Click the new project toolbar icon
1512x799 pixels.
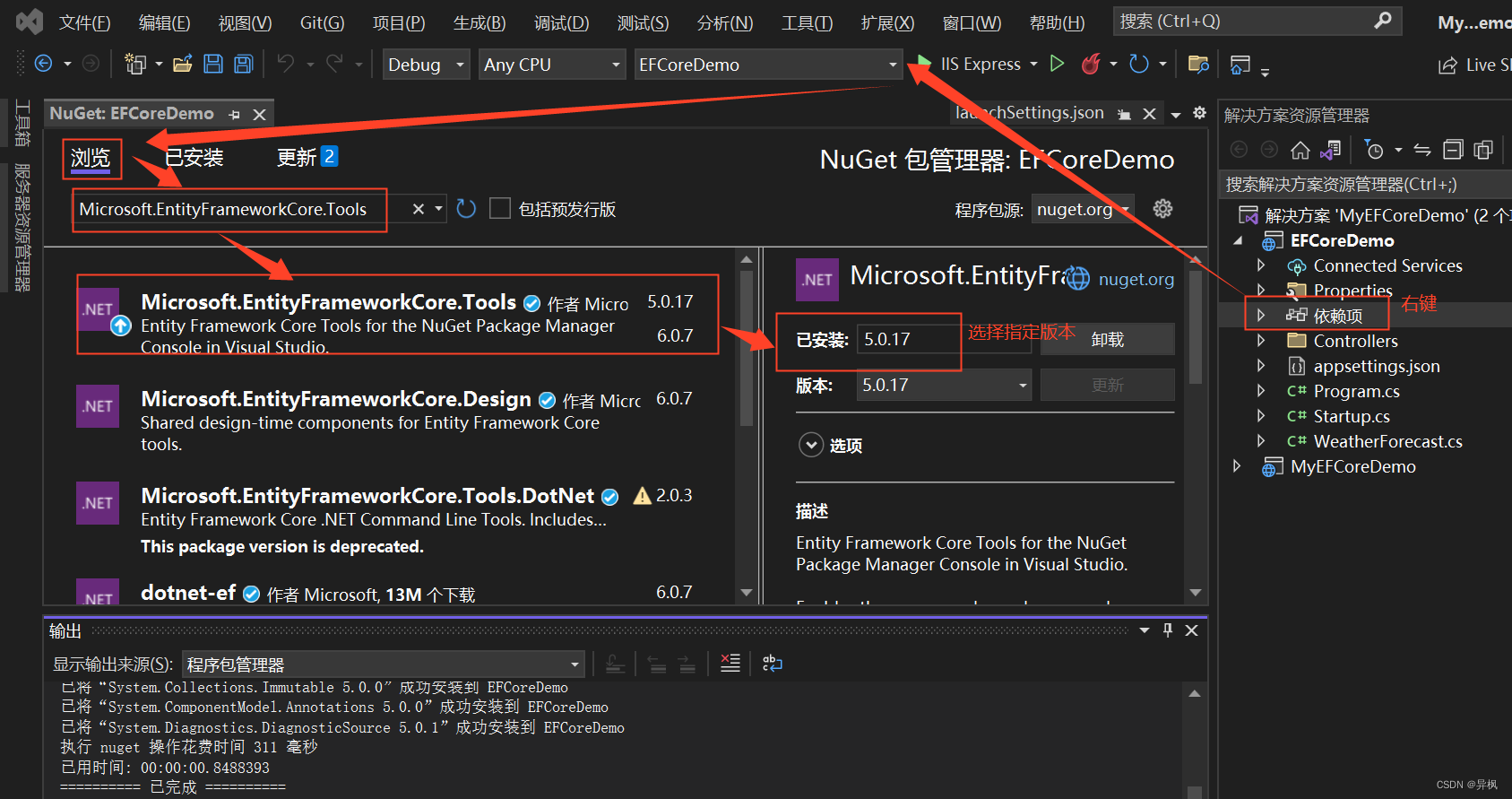[135, 64]
